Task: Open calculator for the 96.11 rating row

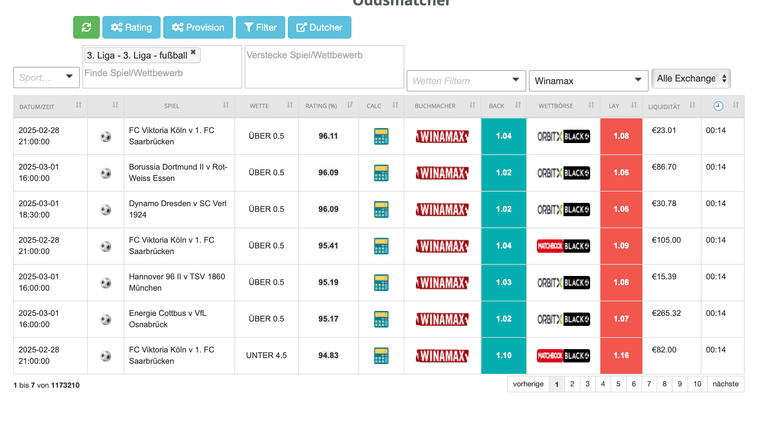Action: click(381, 136)
